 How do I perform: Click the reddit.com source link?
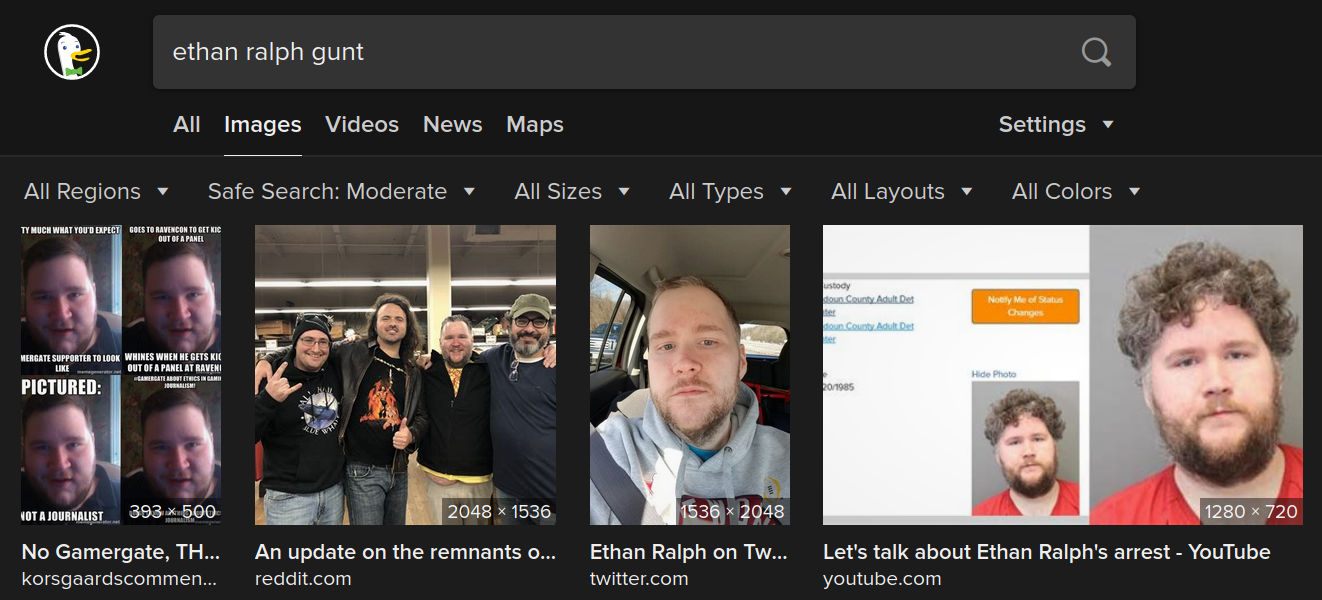pos(303,579)
